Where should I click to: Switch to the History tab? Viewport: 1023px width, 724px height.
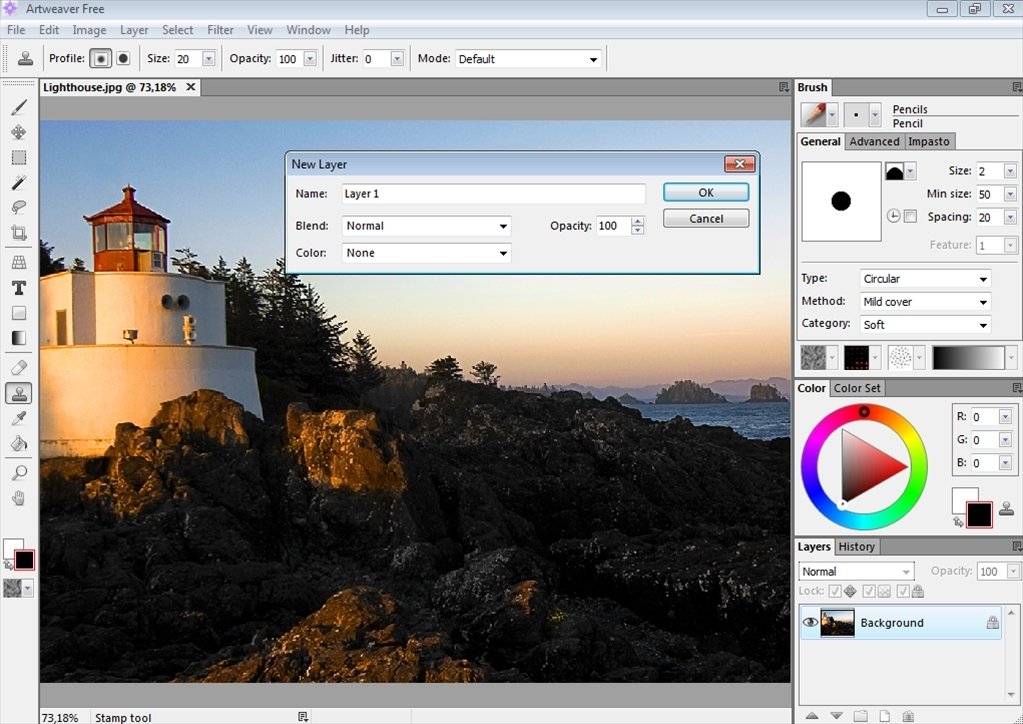856,547
